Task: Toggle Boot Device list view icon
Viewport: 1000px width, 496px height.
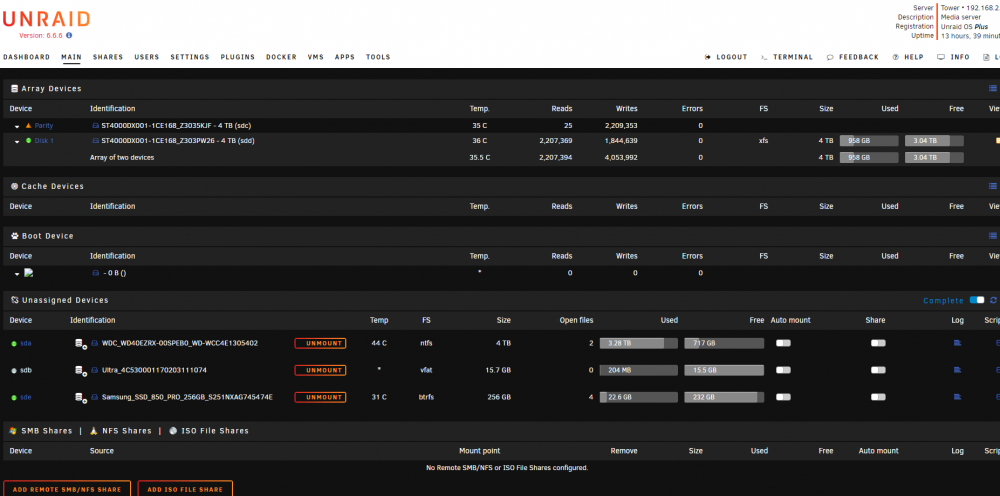Action: pos(992,236)
